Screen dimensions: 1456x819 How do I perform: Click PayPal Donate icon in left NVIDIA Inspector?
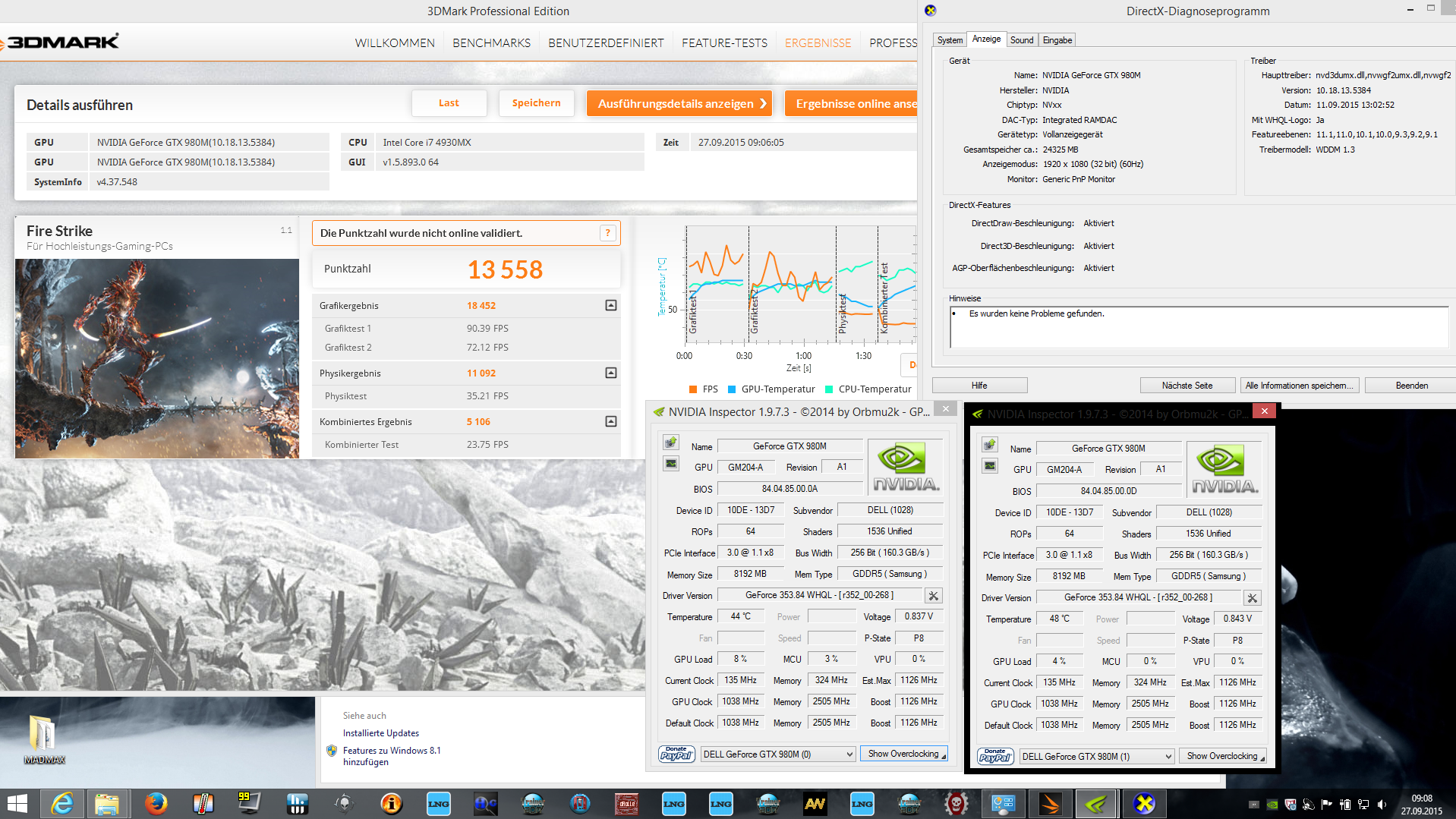tap(676, 754)
